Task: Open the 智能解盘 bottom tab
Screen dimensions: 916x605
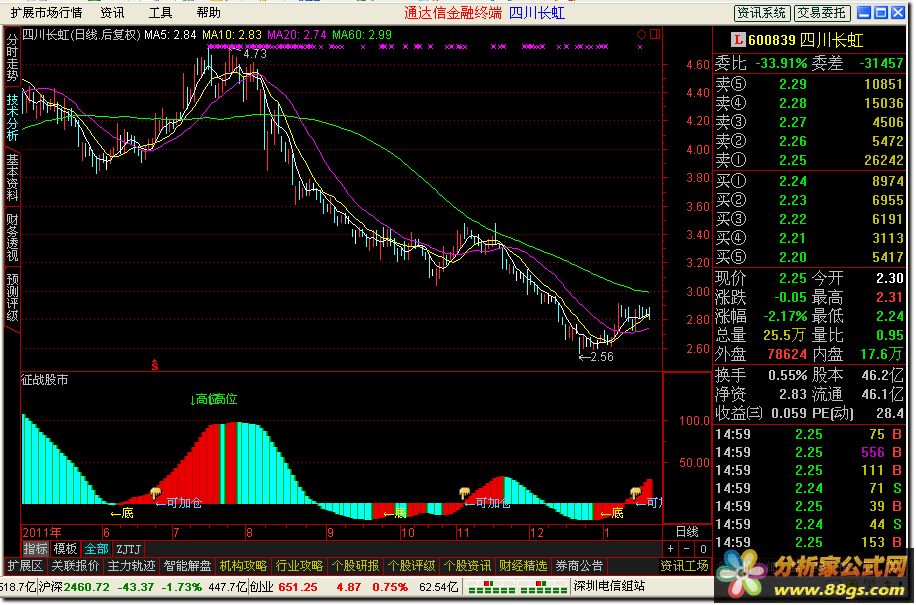Action: (x=187, y=566)
